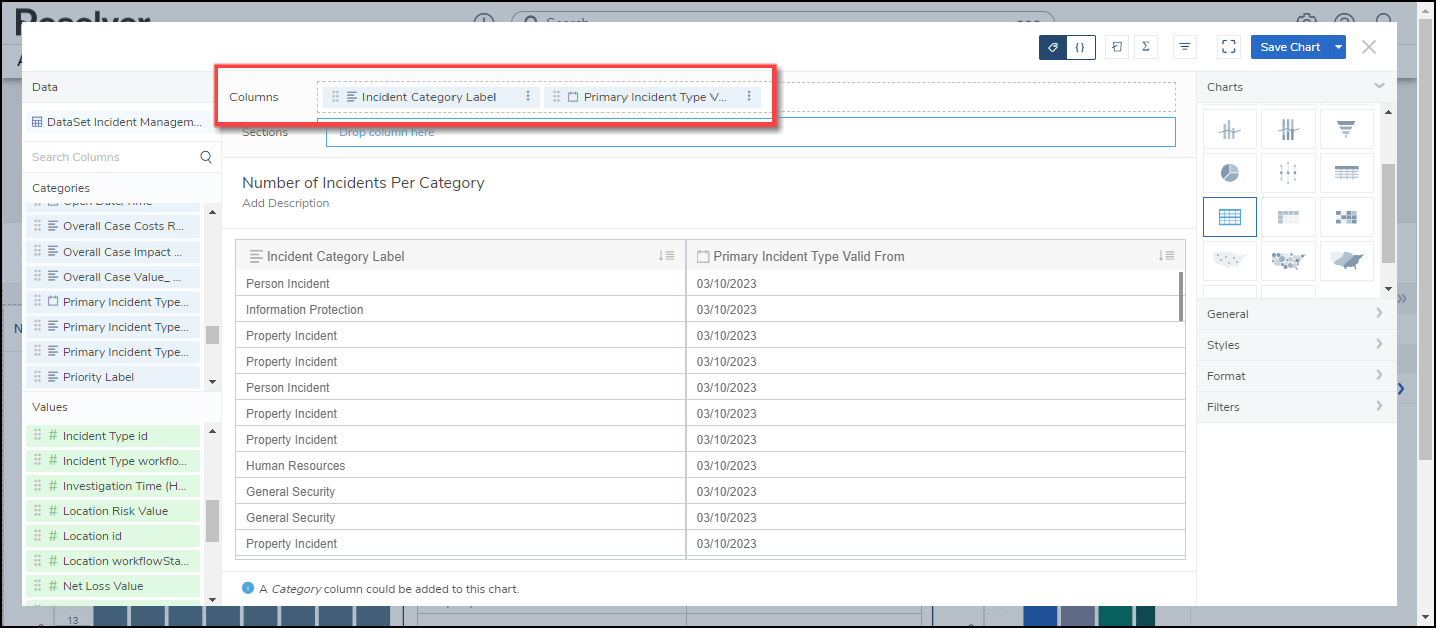Expand the Filters settings section
Viewport: 1436px width, 628px height.
[1296, 407]
